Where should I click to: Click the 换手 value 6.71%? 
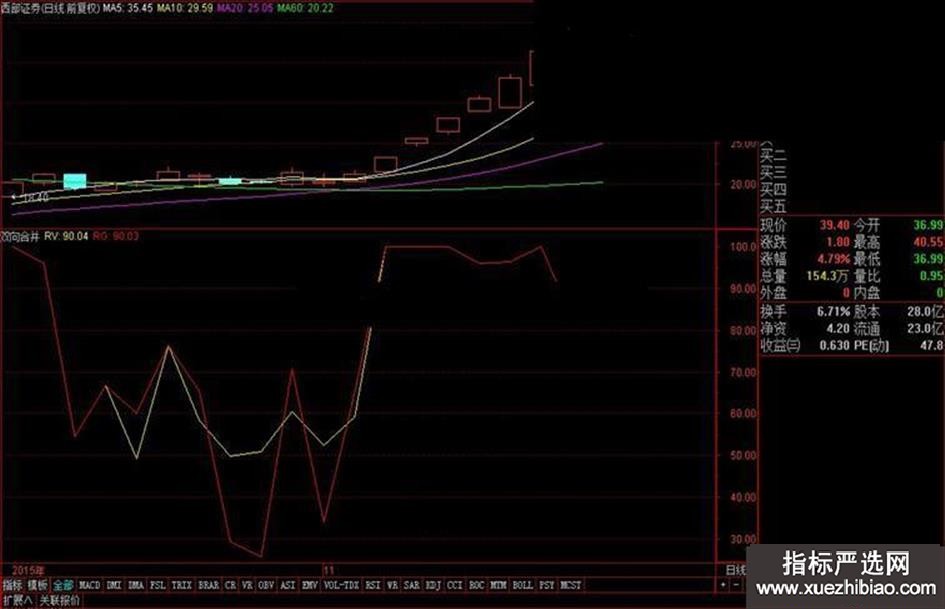click(x=834, y=312)
